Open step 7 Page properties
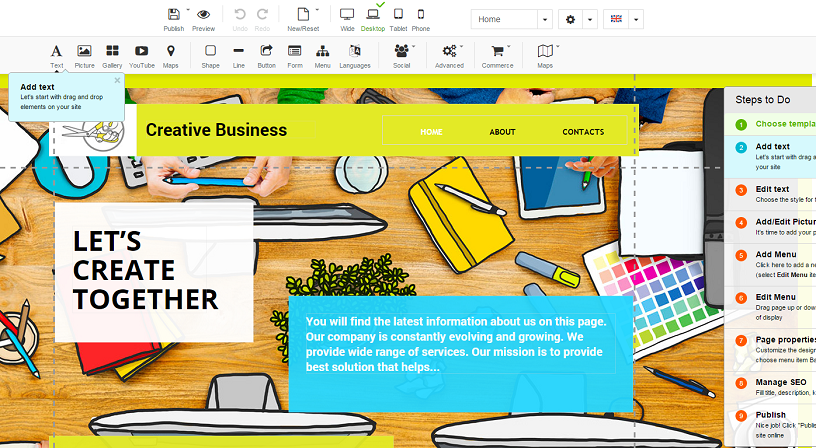Viewport: 816px width, 448px height. pyautogui.click(x=770, y=349)
